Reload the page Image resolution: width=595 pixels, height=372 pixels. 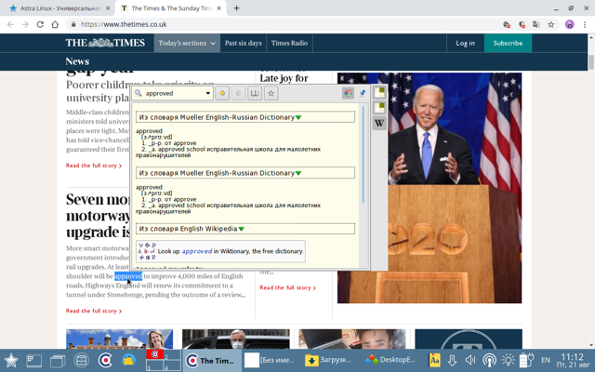click(x=40, y=24)
